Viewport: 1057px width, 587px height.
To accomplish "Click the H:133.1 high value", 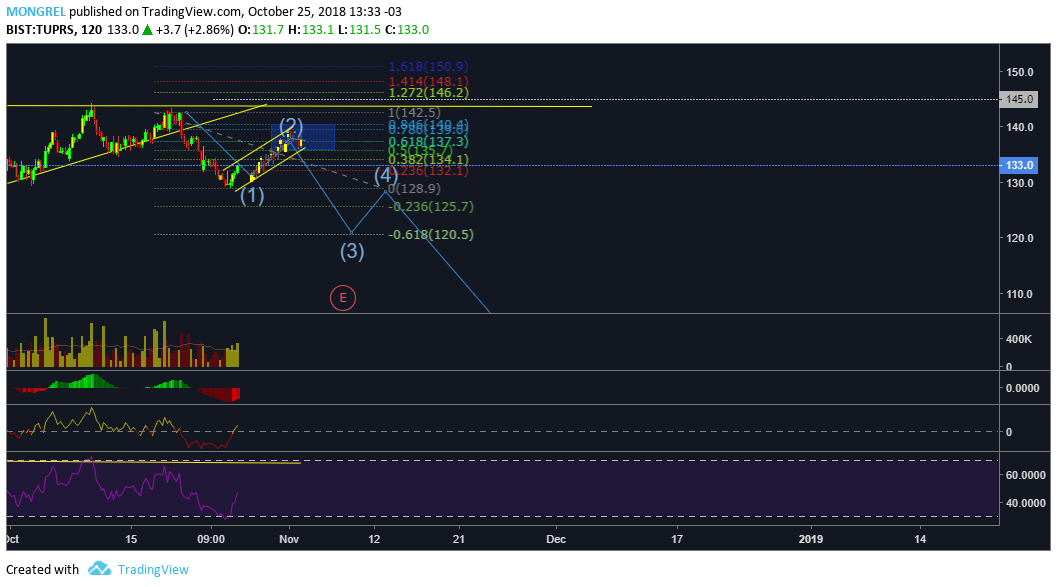I will (x=311, y=30).
